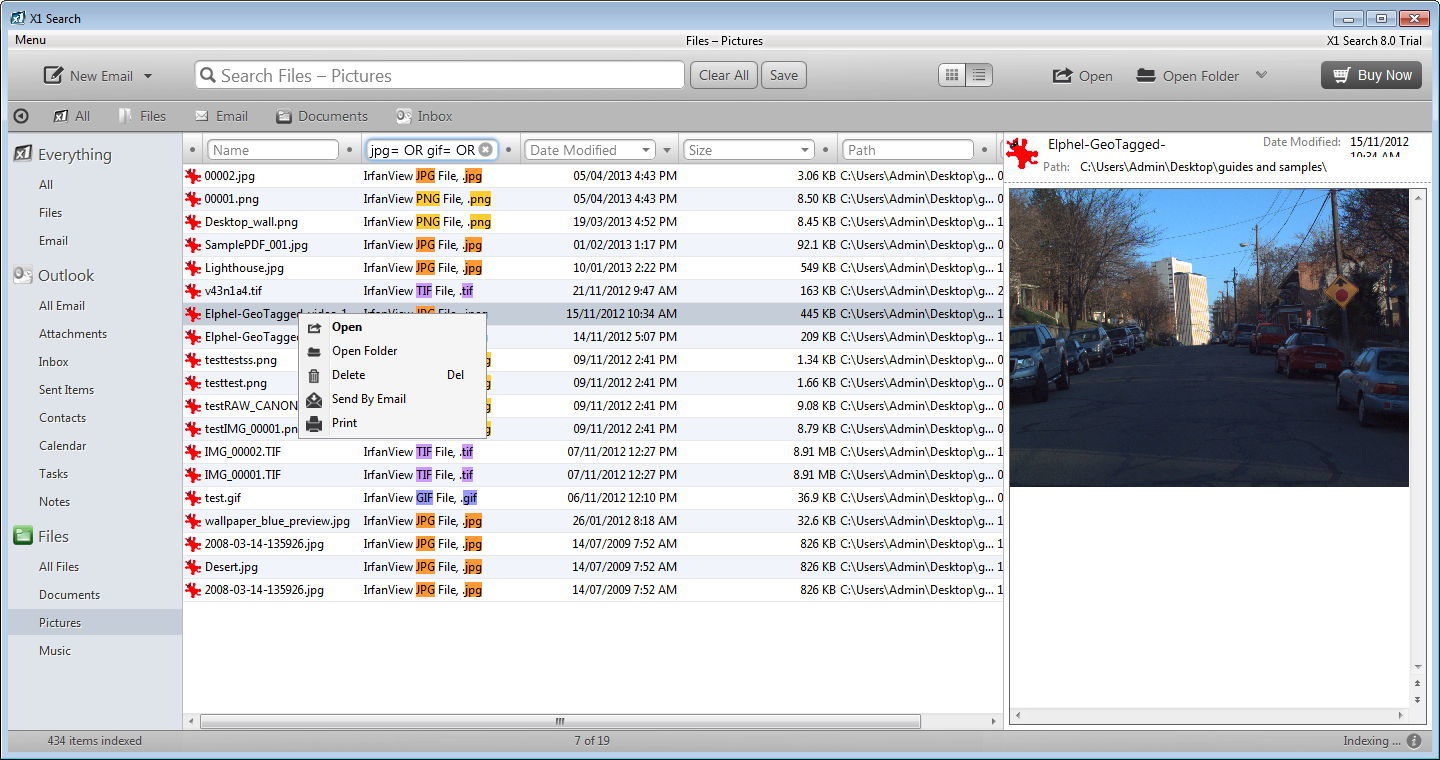Click the back arrow circle icon
The image size is (1440, 760).
[x=21, y=116]
